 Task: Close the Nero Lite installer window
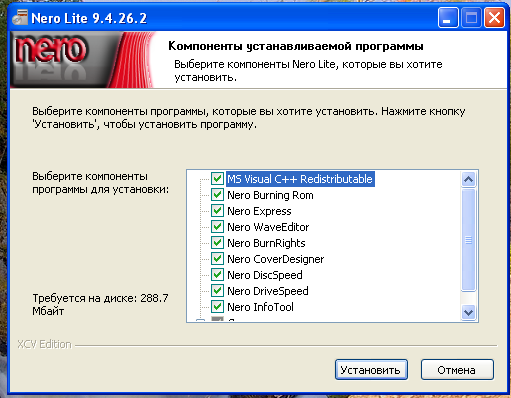coord(494,18)
